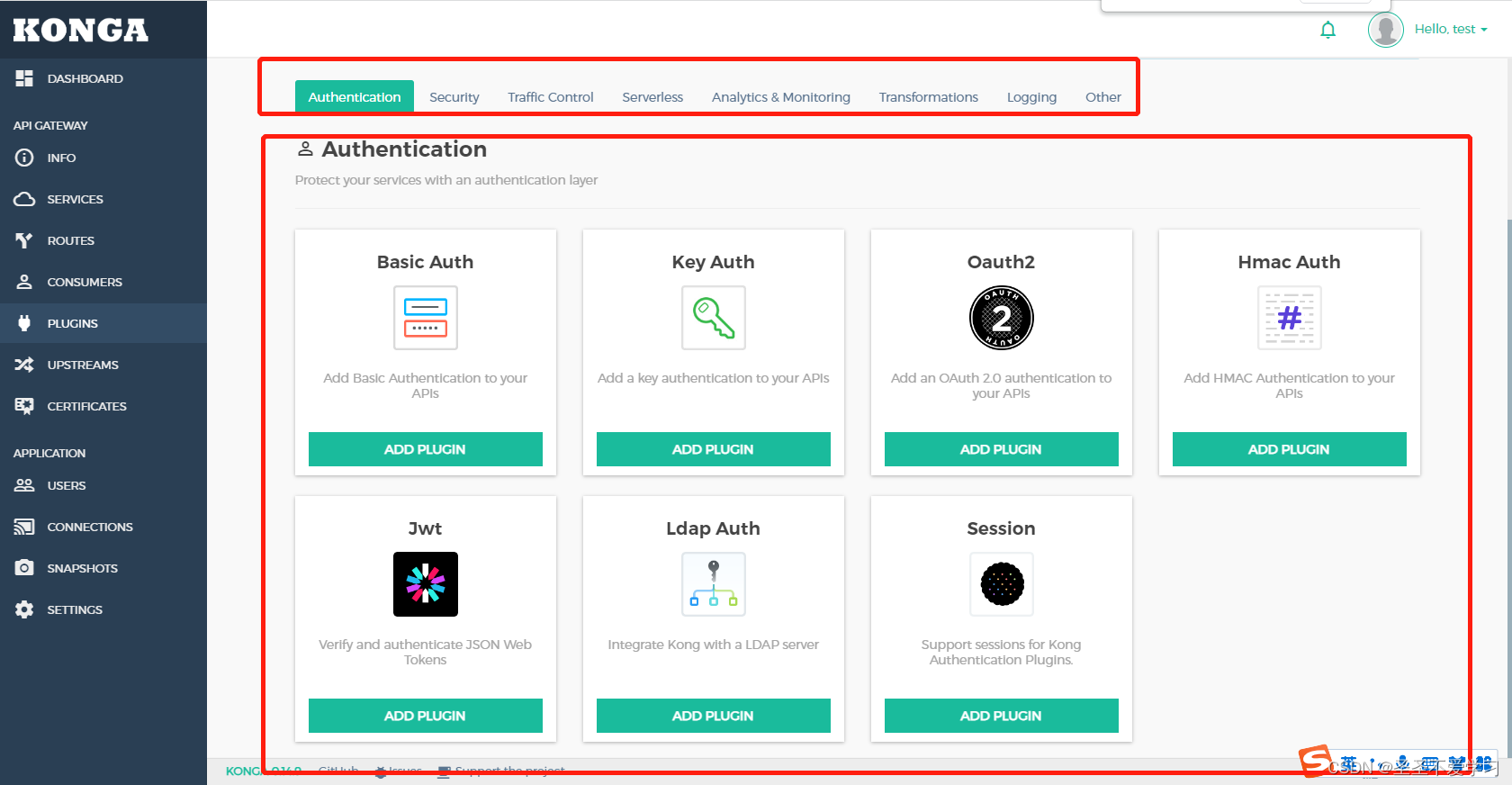Click the KONGA logo

coord(80,30)
